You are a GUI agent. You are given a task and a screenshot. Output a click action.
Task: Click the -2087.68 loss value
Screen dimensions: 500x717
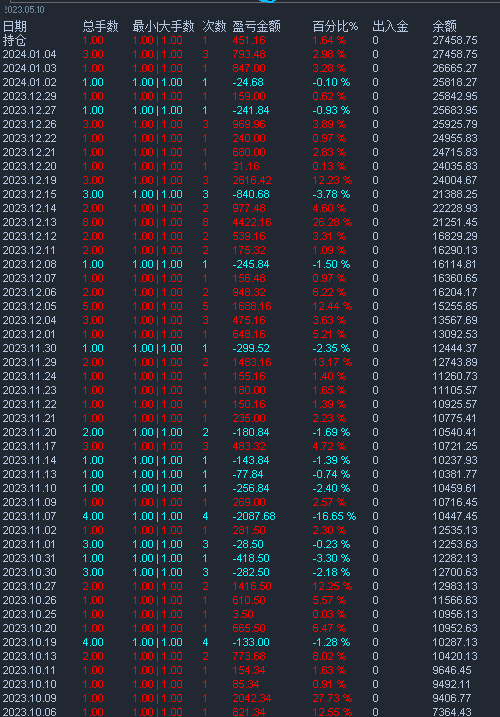tap(253, 516)
